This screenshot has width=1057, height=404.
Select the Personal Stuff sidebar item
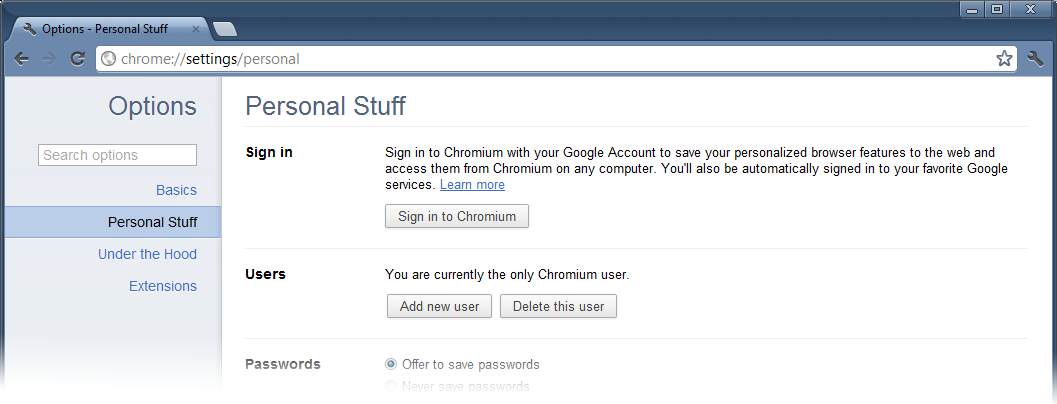[113, 222]
